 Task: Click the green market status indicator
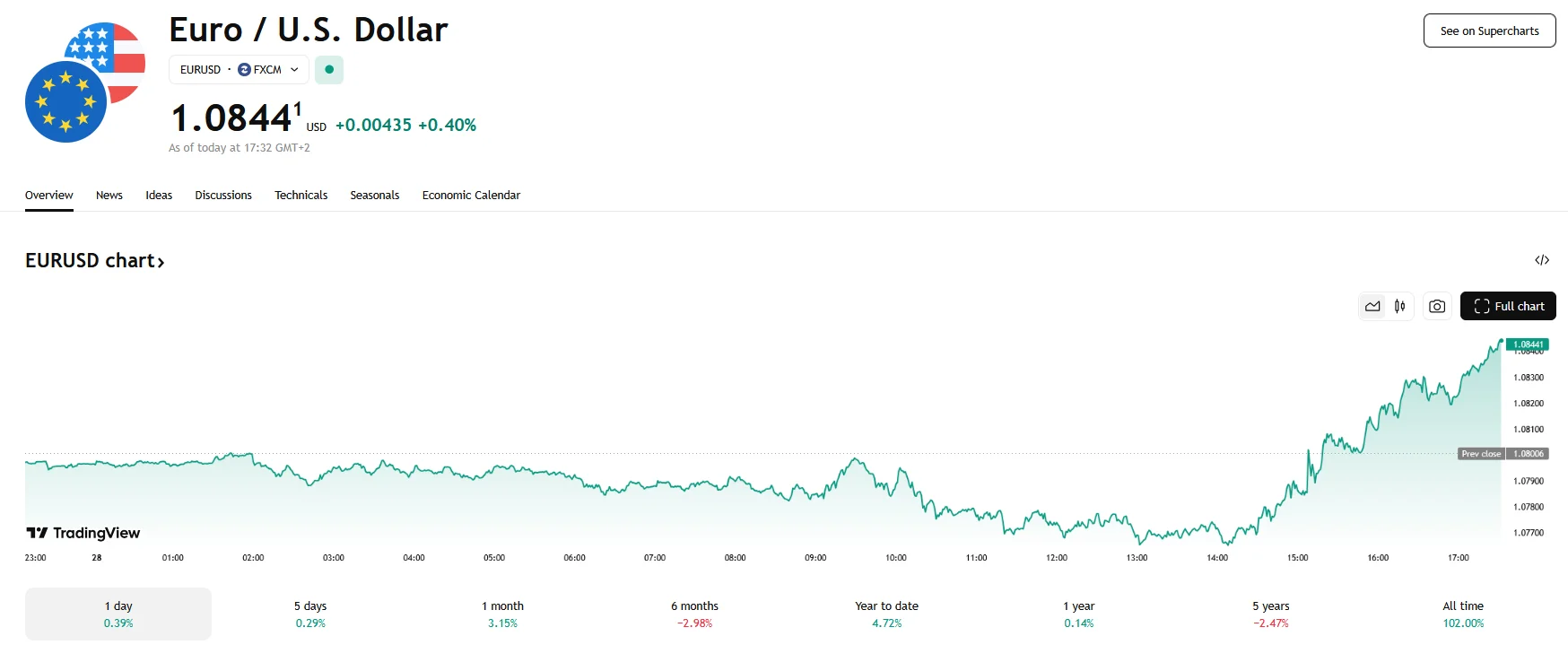tap(329, 70)
